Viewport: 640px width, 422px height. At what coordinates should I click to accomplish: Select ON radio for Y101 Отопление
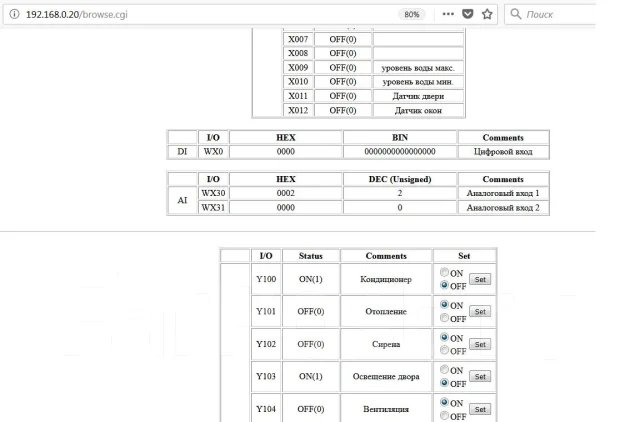(444, 304)
